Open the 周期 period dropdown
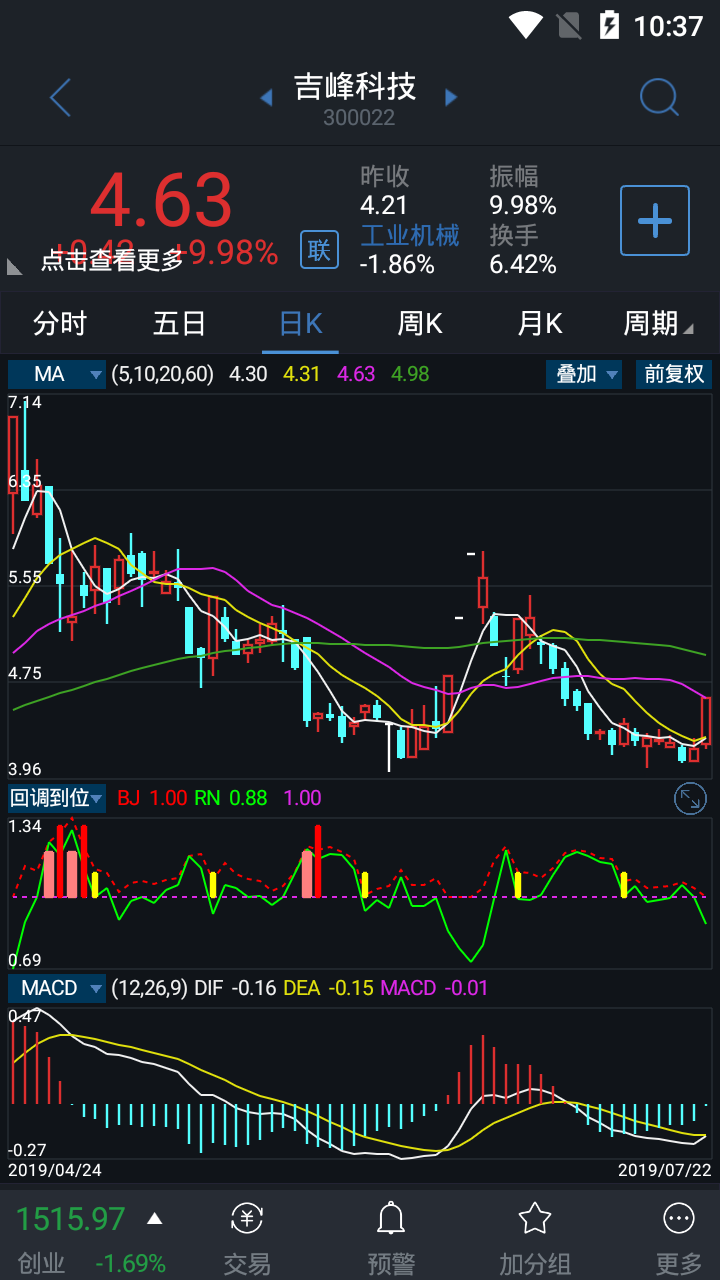The height and width of the screenshot is (1280, 720). (658, 324)
